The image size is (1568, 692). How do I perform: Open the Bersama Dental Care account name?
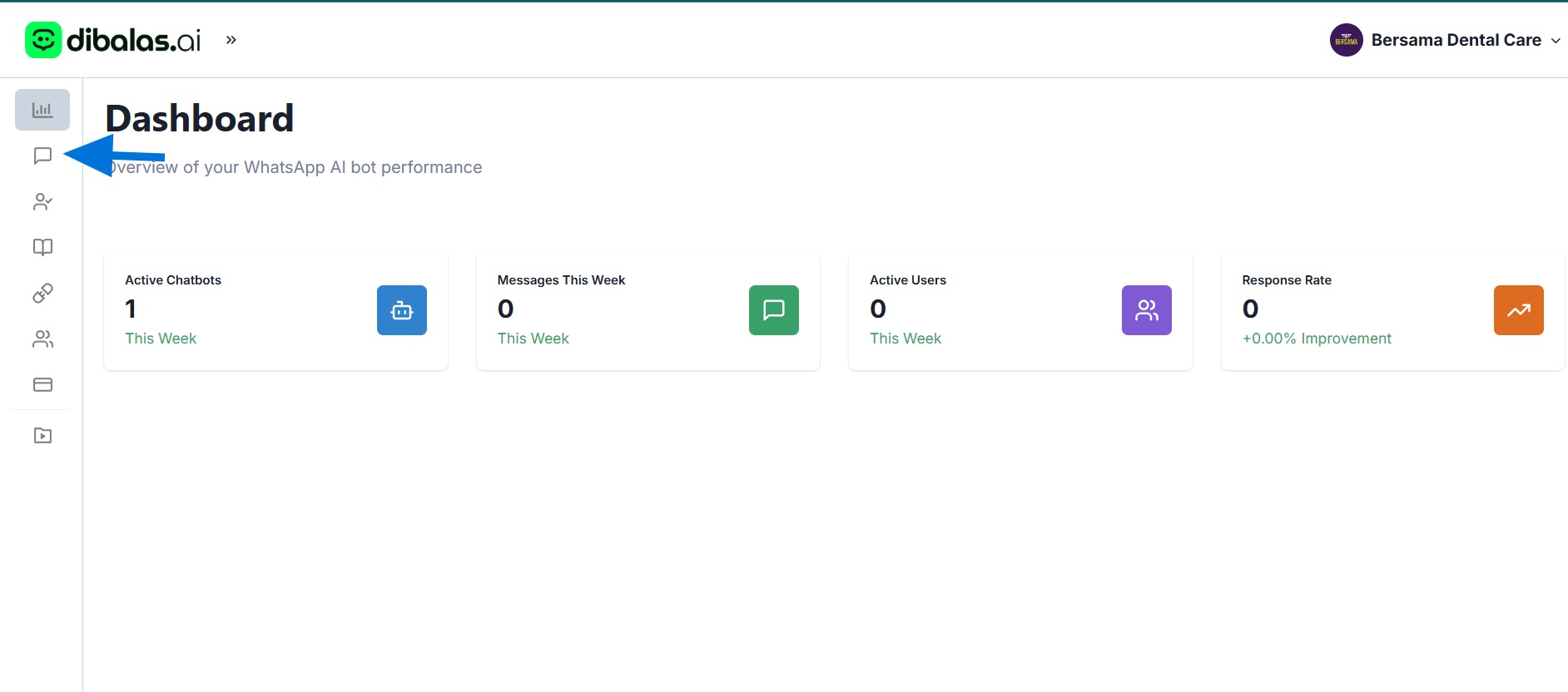pos(1456,40)
